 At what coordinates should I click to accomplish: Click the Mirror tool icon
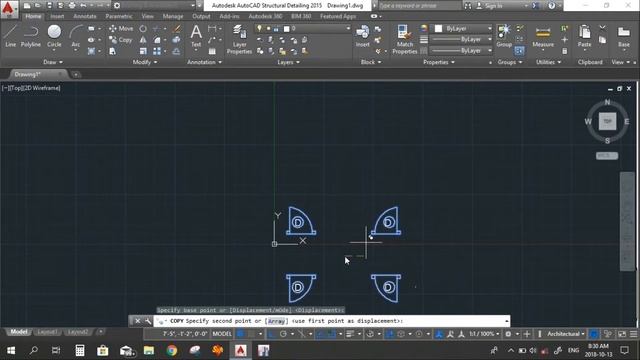tap(143, 40)
